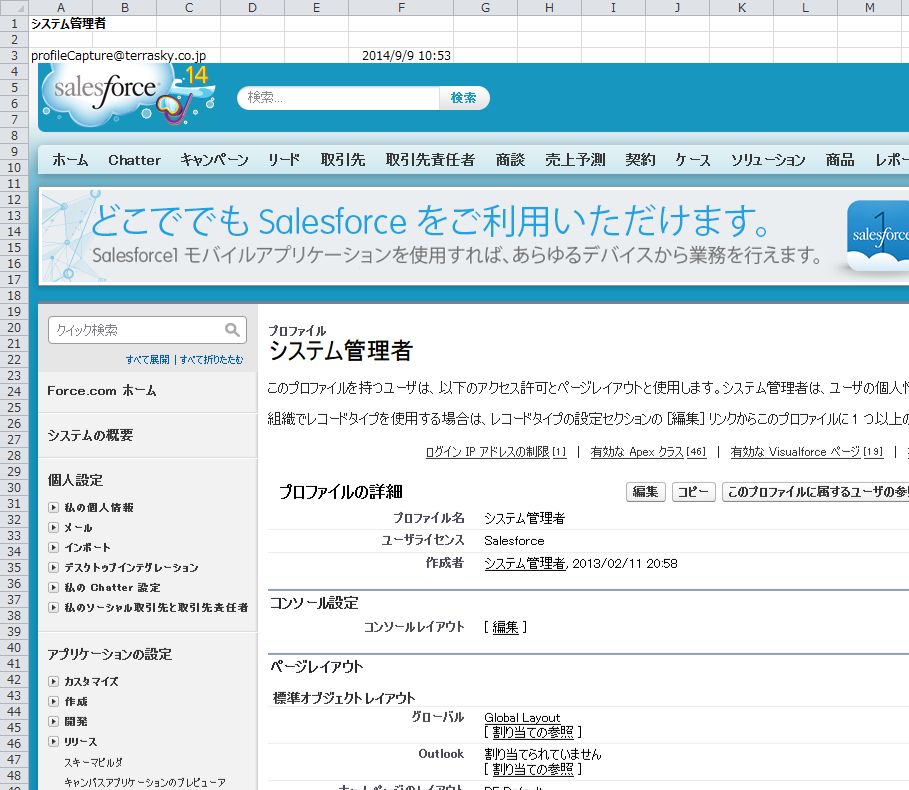
Task: Open the 取引先 tab
Action: (343, 160)
